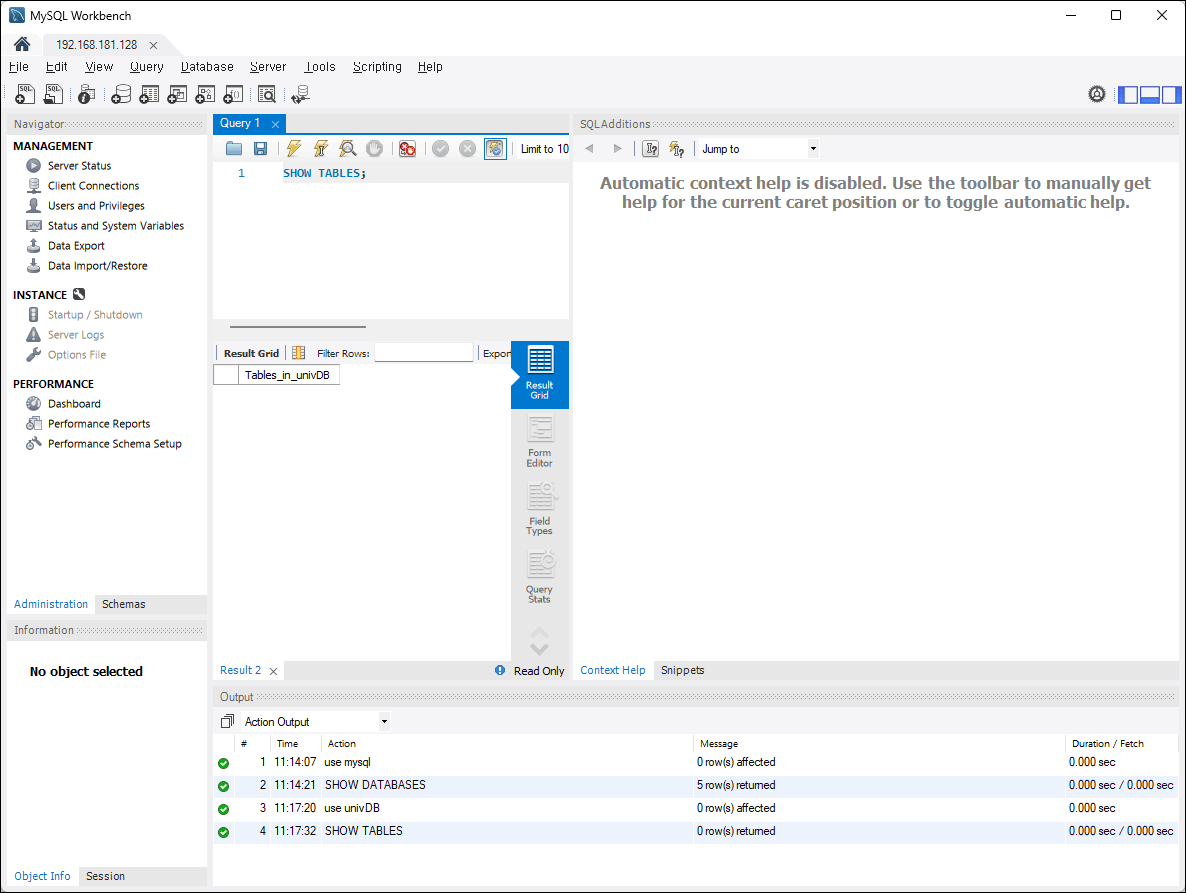Open Server Status in the Management section
This screenshot has width=1186, height=893.
point(79,166)
